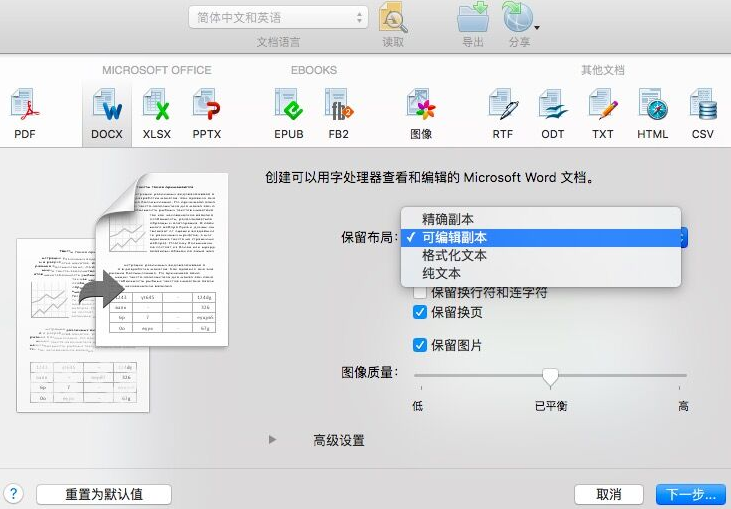This screenshot has width=731, height=509.
Task: Click the 读取 read icon in toolbar
Action: (393, 18)
